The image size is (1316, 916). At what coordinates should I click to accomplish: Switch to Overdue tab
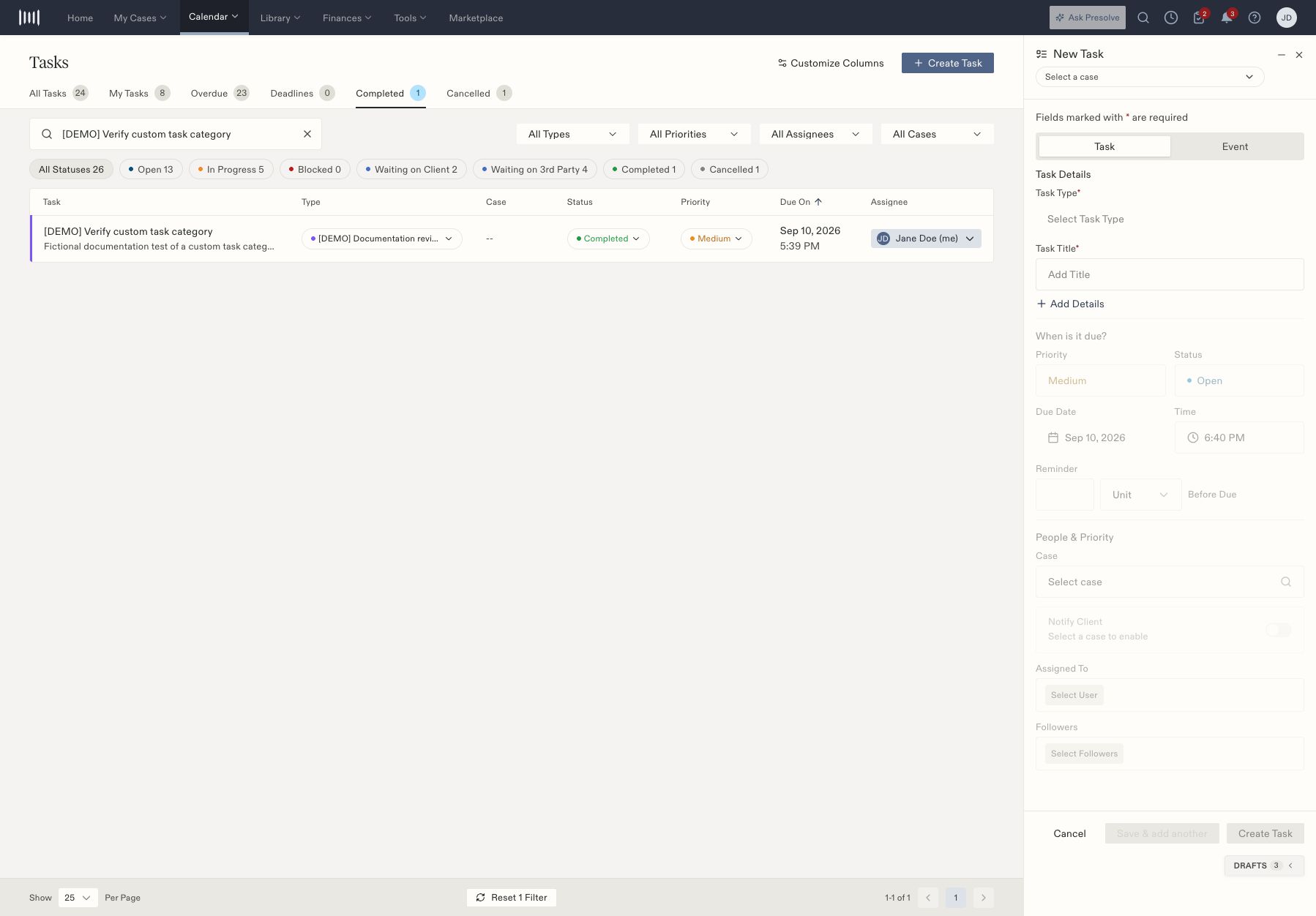click(220, 93)
